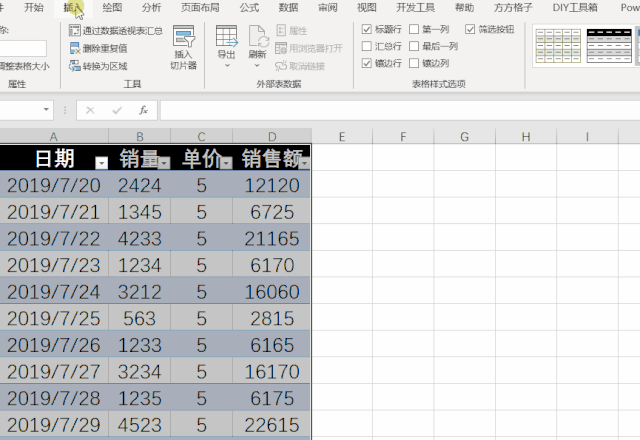Click Open in Browser icon (用浏览器打开)
This screenshot has height=440, width=640.
281,48
